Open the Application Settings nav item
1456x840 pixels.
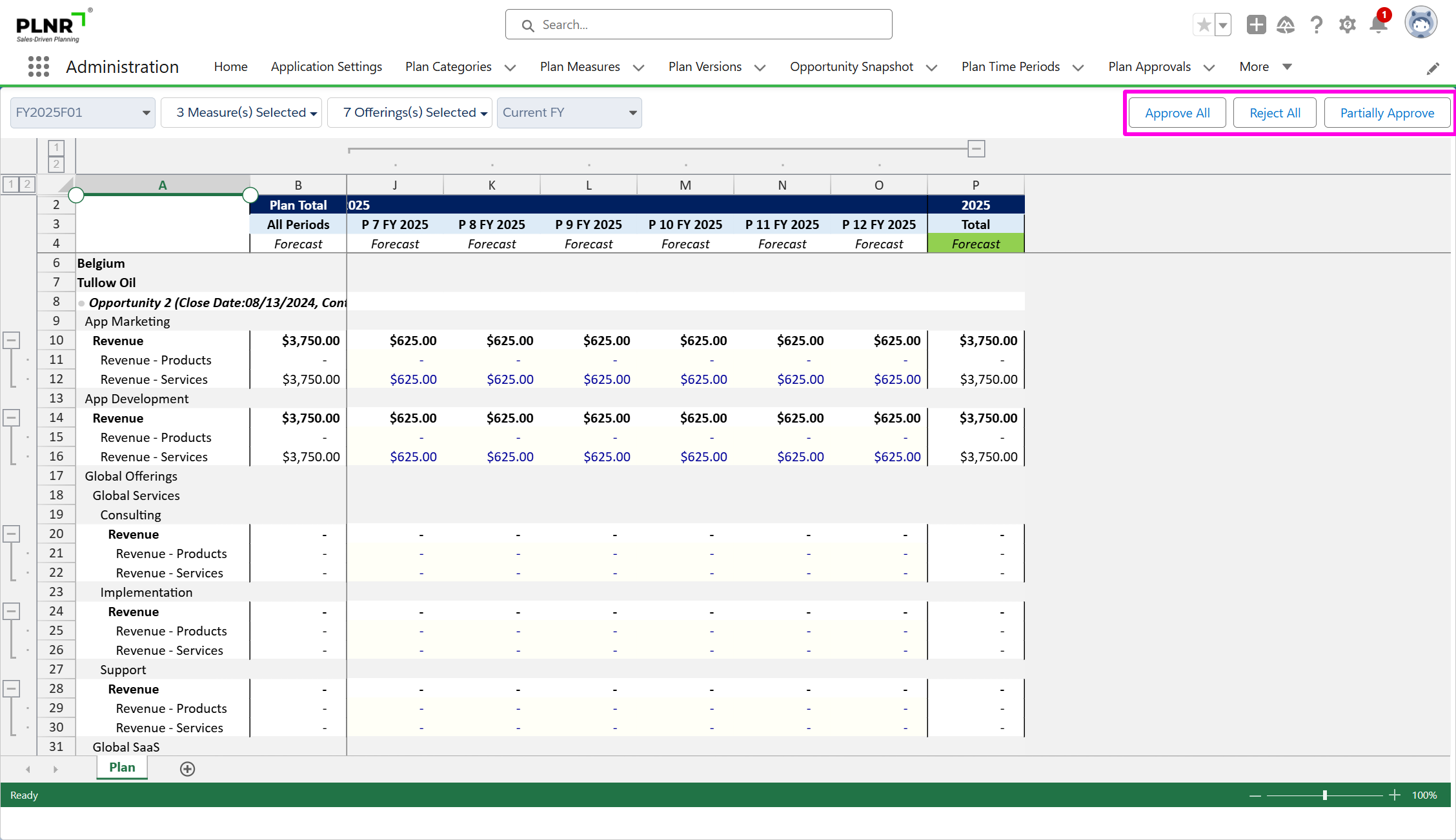coord(326,66)
